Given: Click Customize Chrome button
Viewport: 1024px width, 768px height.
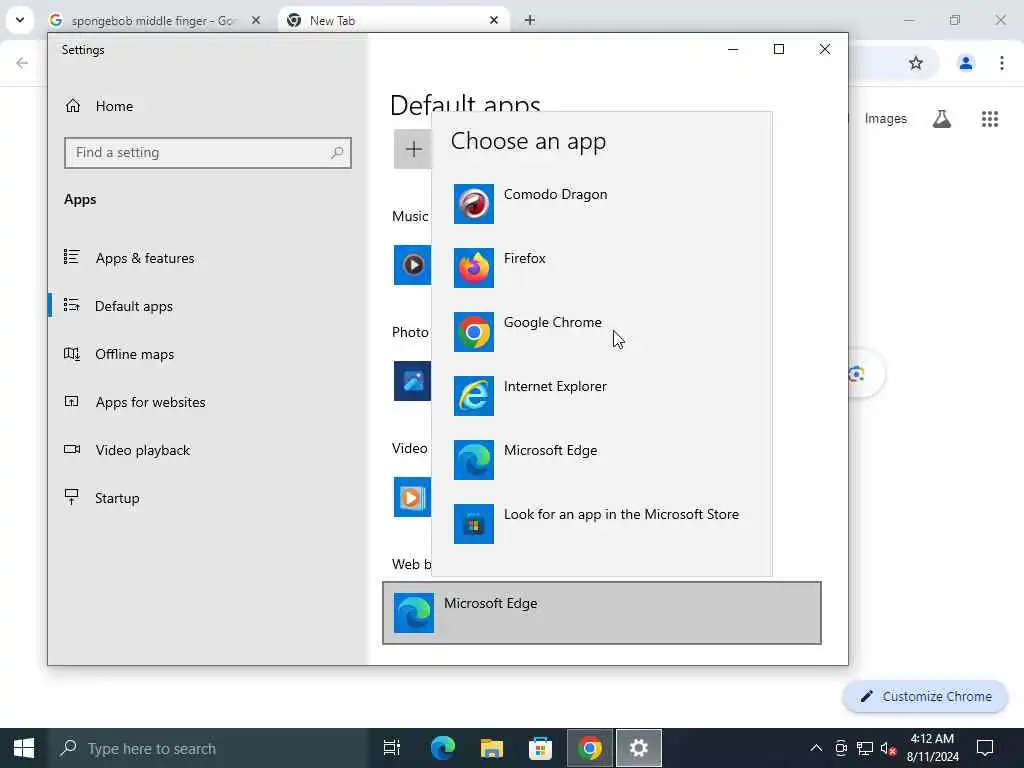Looking at the screenshot, I should 925,696.
